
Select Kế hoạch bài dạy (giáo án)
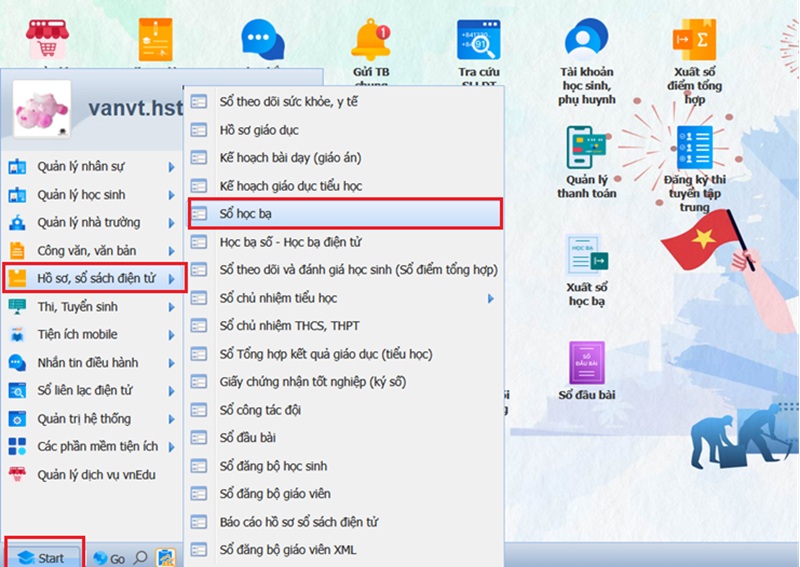click(345, 158)
